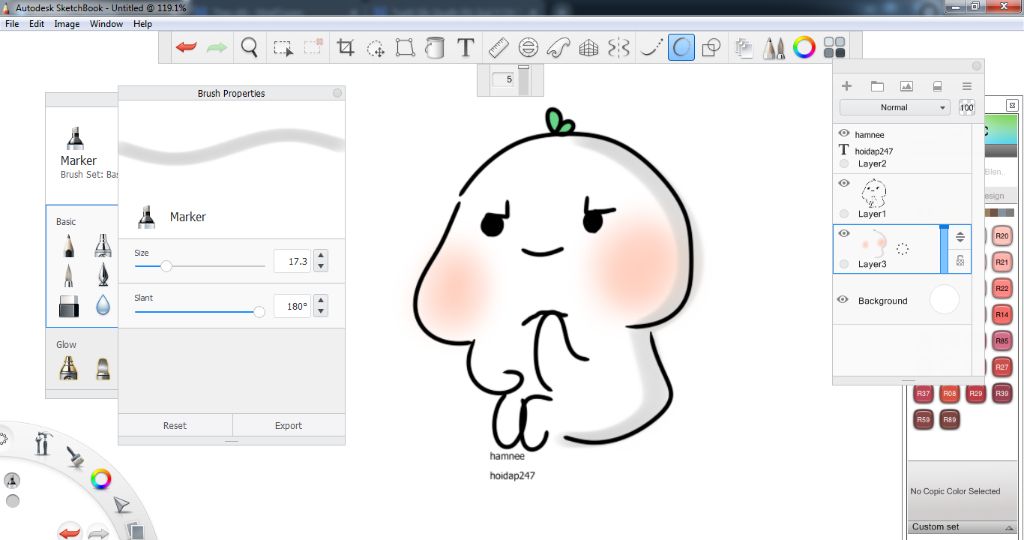Click the Size value field 17.3

(292, 261)
